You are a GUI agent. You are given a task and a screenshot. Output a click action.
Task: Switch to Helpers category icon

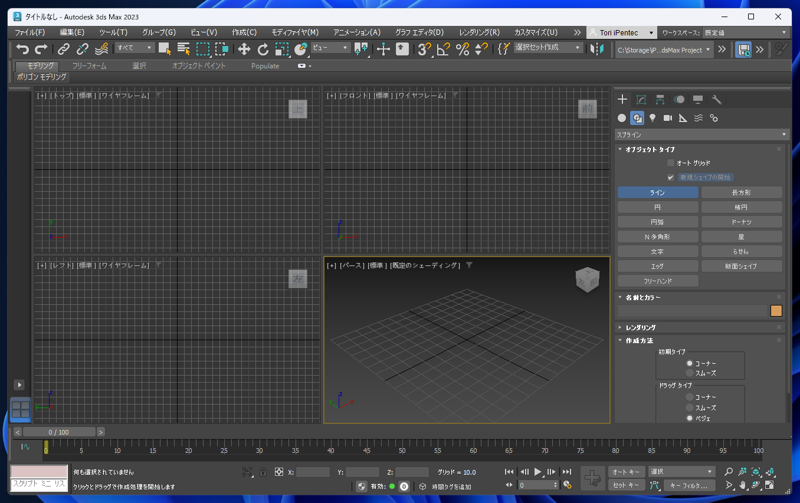pyautogui.click(x=683, y=118)
